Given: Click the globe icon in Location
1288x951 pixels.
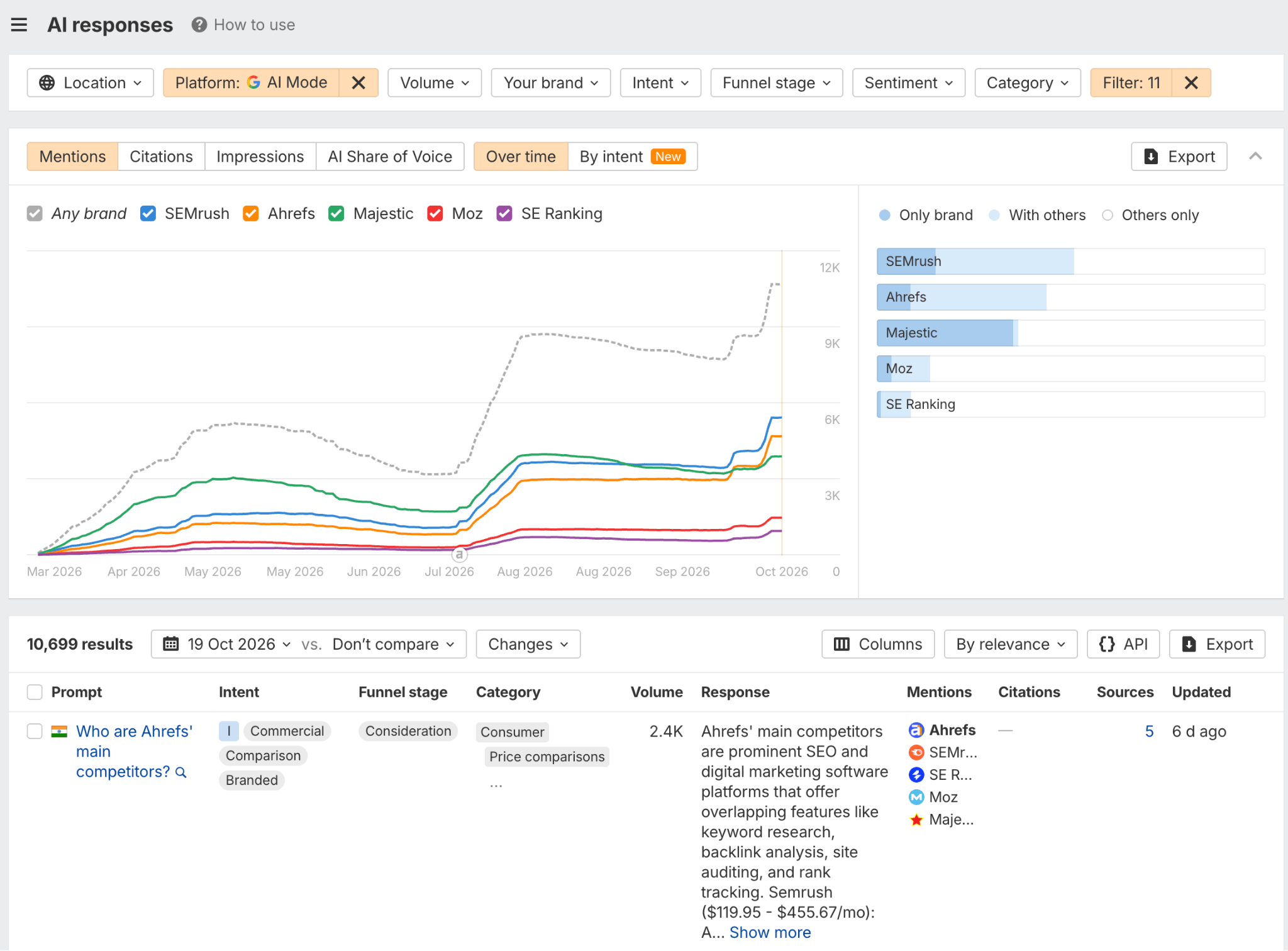Looking at the screenshot, I should coord(47,83).
